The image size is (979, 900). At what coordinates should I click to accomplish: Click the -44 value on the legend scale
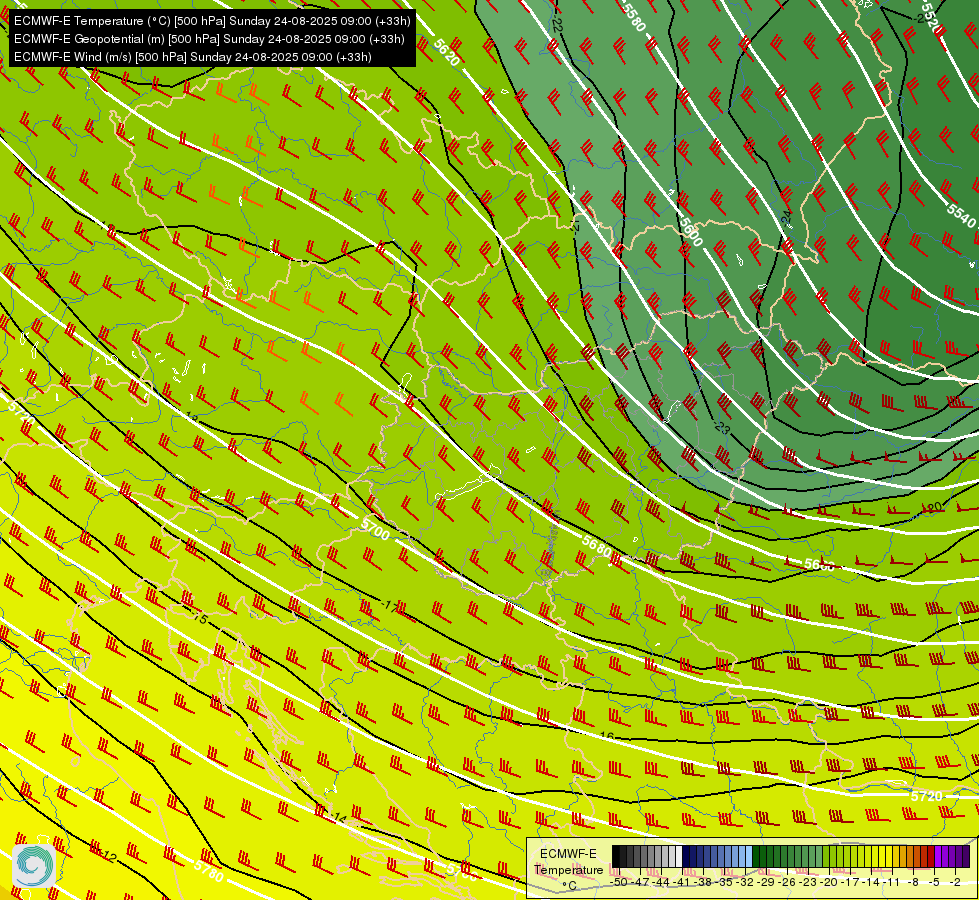tap(661, 882)
